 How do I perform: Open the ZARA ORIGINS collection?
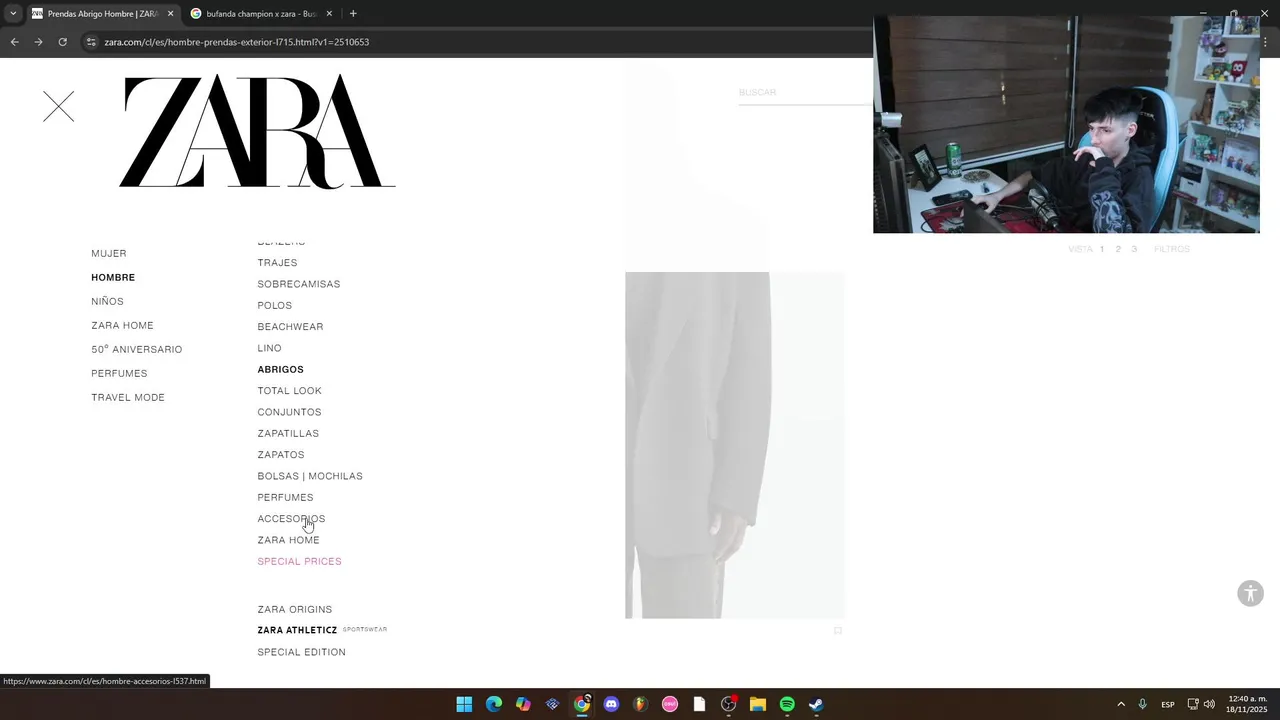pos(295,610)
